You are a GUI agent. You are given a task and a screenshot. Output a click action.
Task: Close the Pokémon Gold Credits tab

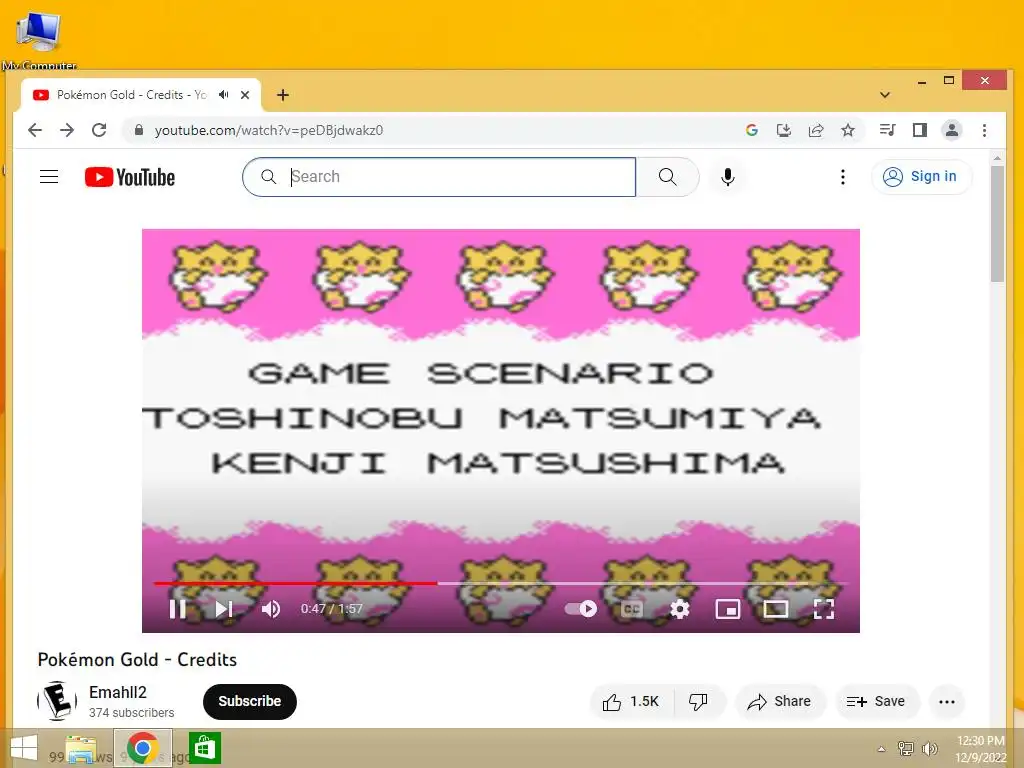click(x=245, y=95)
